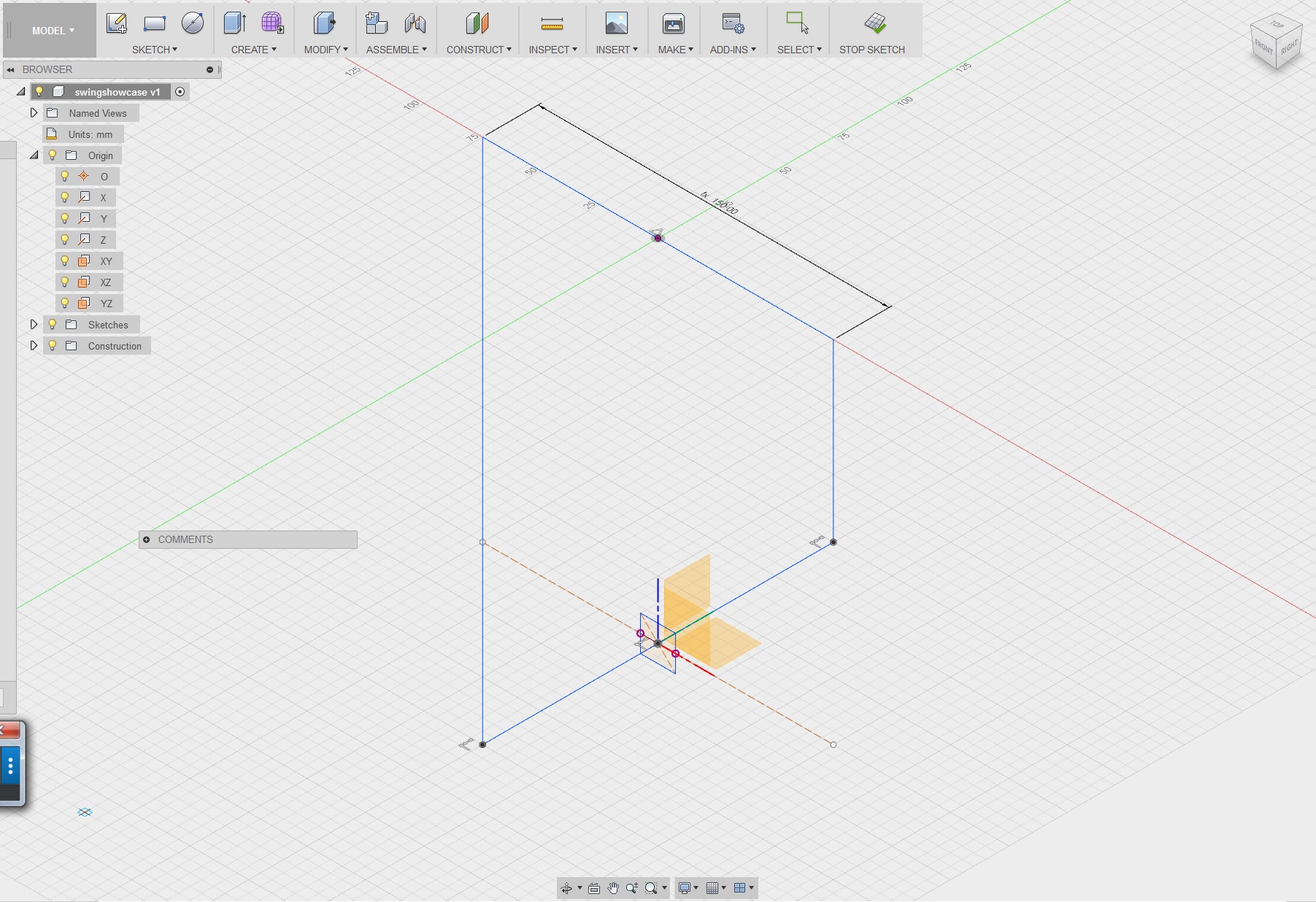Click the Measure tool under Inspect
The height and width of the screenshot is (902, 1316).
[553, 23]
